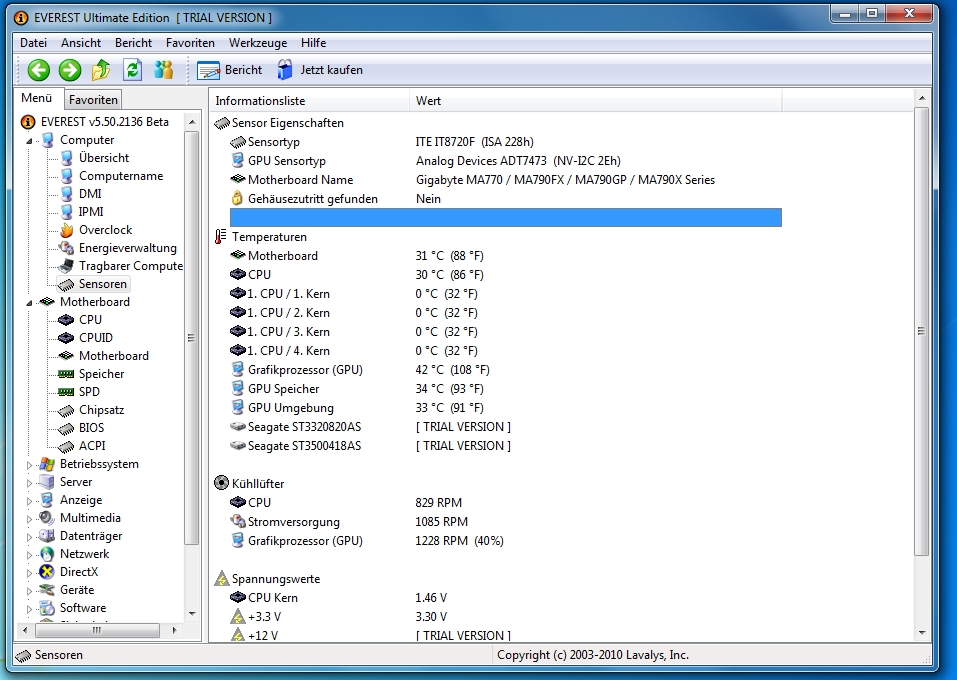
Task: Click the SPD memory icon
Action: (x=66, y=392)
